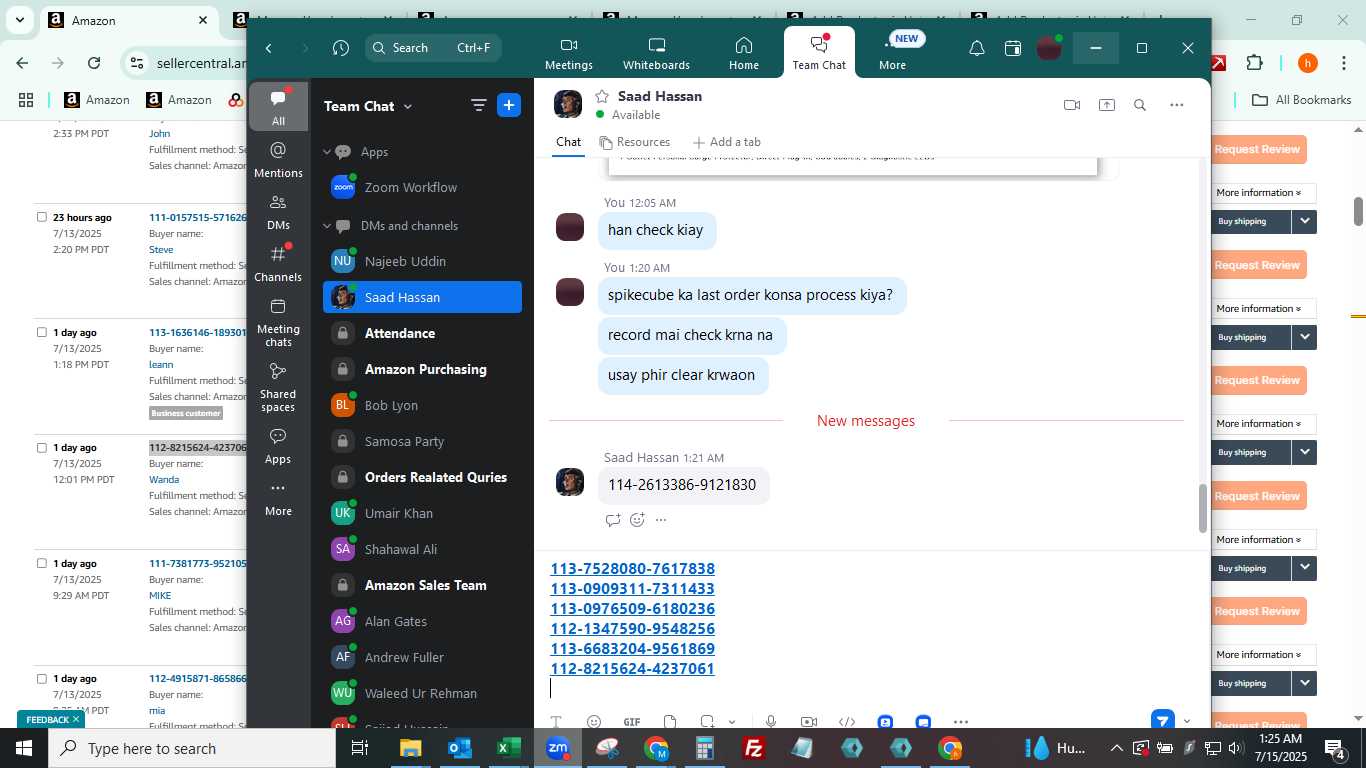Click link 112-8215624-4237061 in message draft

click(x=632, y=669)
